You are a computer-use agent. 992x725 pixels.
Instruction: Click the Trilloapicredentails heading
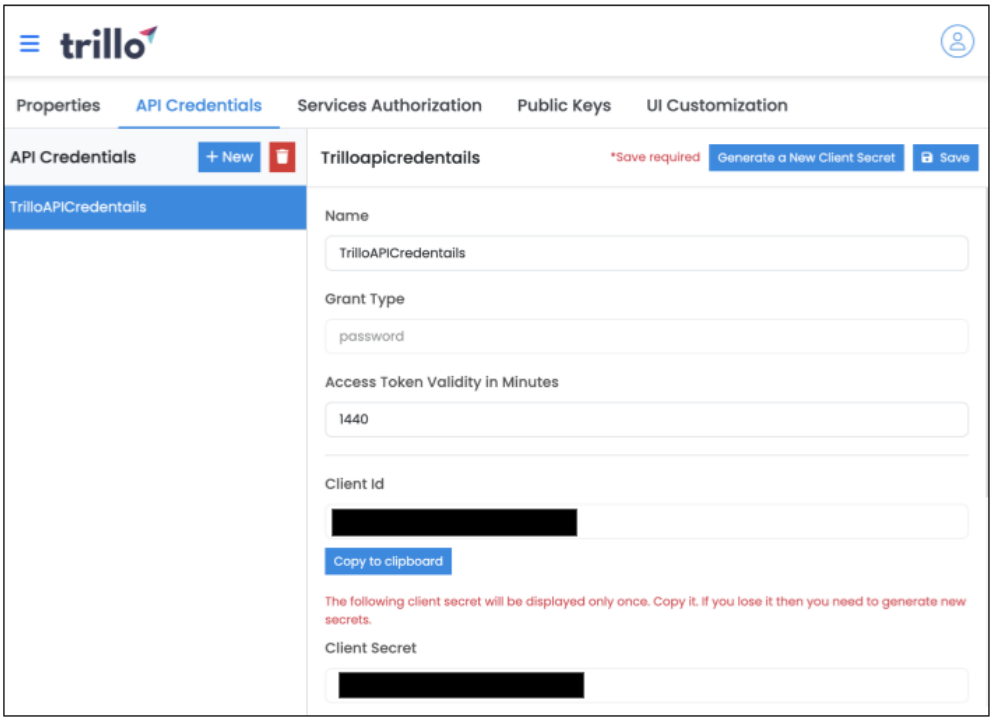click(x=400, y=158)
